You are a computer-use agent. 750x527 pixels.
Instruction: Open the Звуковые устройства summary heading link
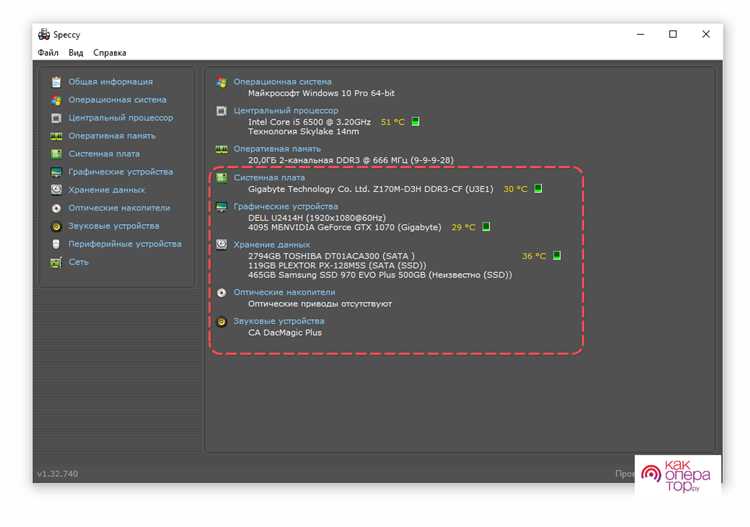coord(278,321)
